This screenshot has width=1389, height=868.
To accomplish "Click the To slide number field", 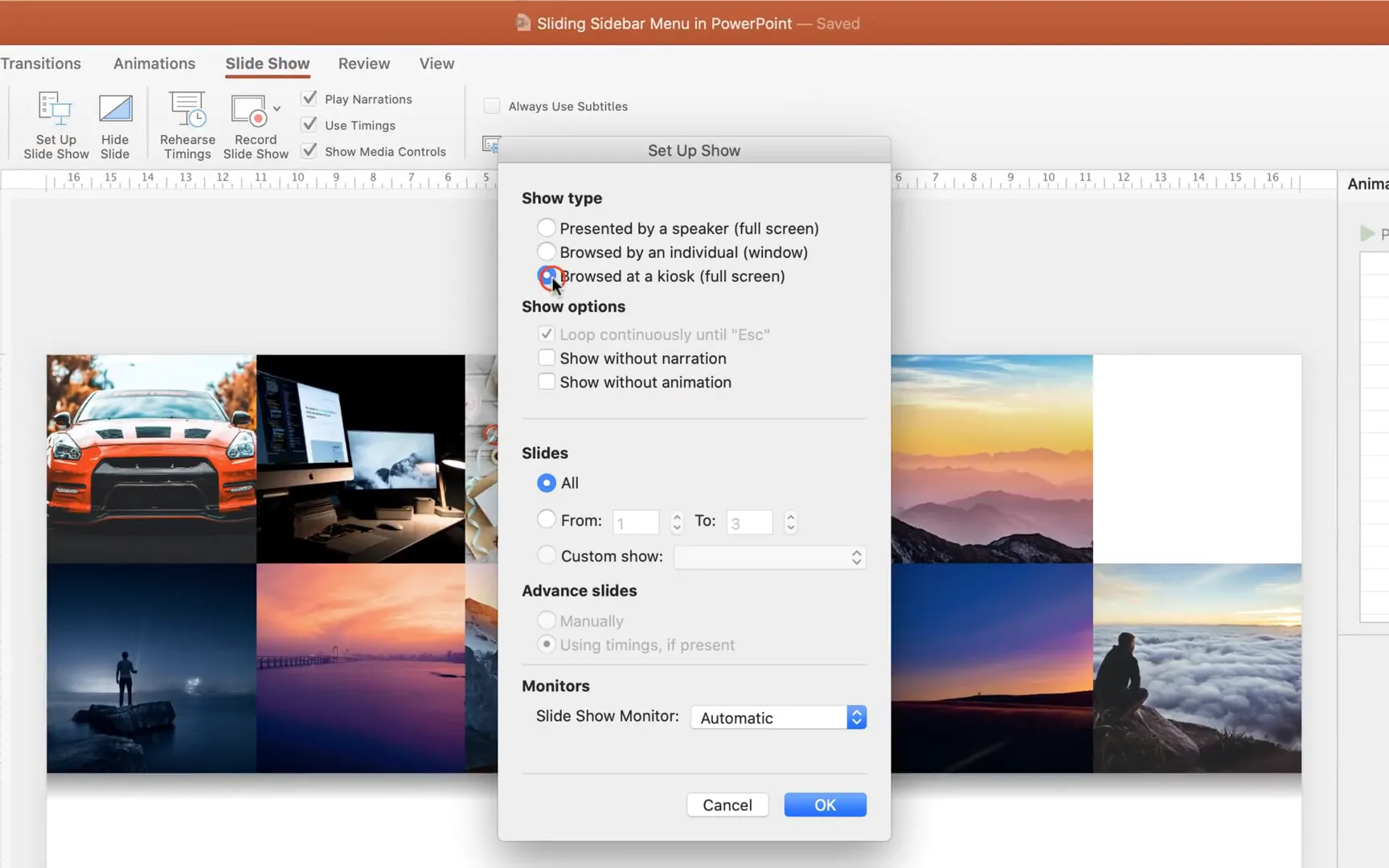I will [749, 522].
